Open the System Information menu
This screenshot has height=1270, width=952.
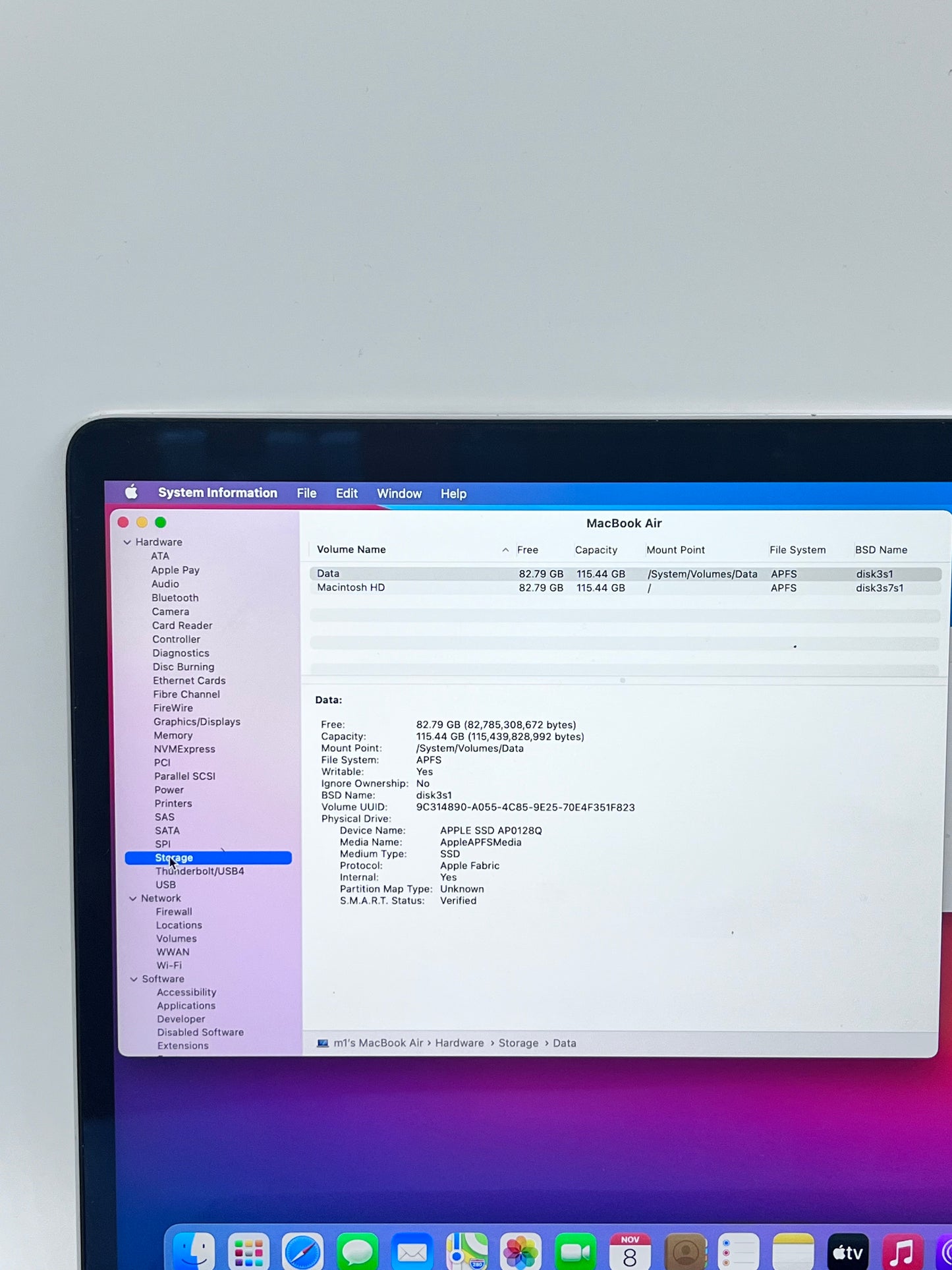(217, 493)
